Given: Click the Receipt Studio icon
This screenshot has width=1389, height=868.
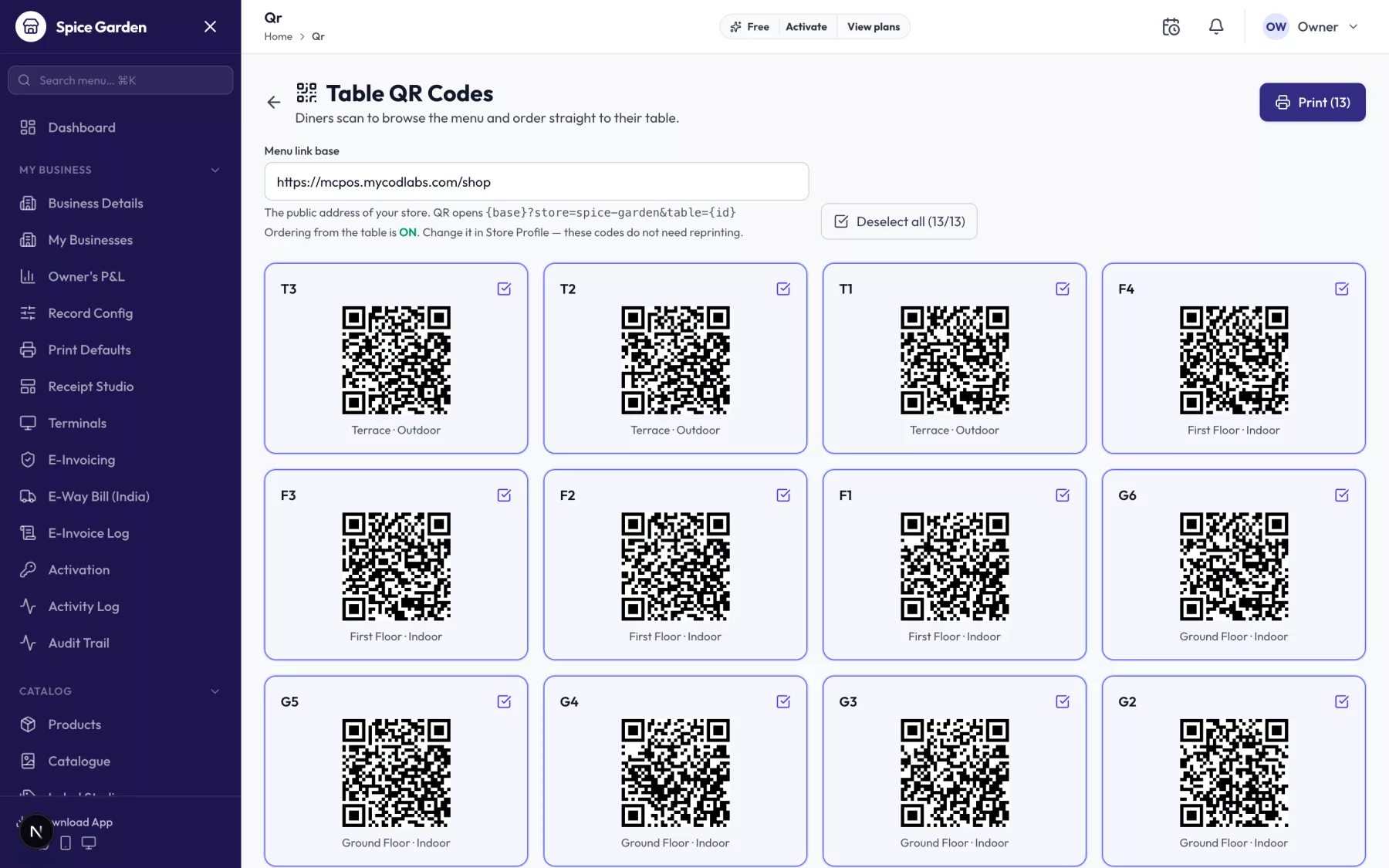Looking at the screenshot, I should (28, 387).
